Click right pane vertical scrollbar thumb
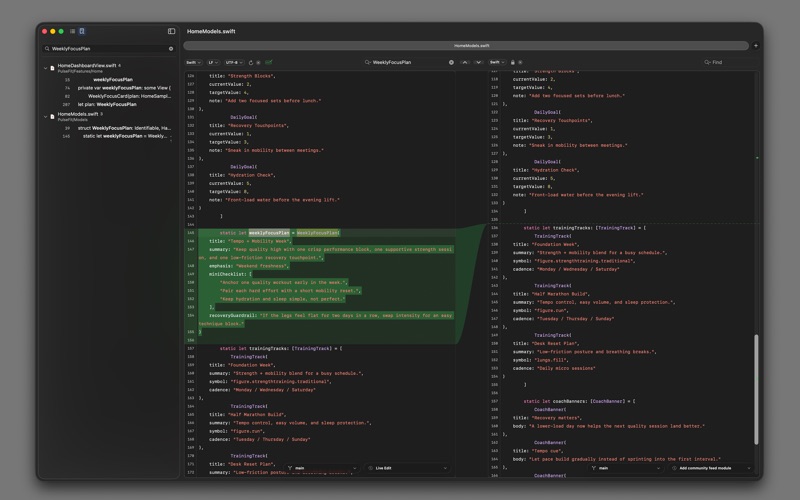This screenshot has height=500, width=800. click(756, 389)
